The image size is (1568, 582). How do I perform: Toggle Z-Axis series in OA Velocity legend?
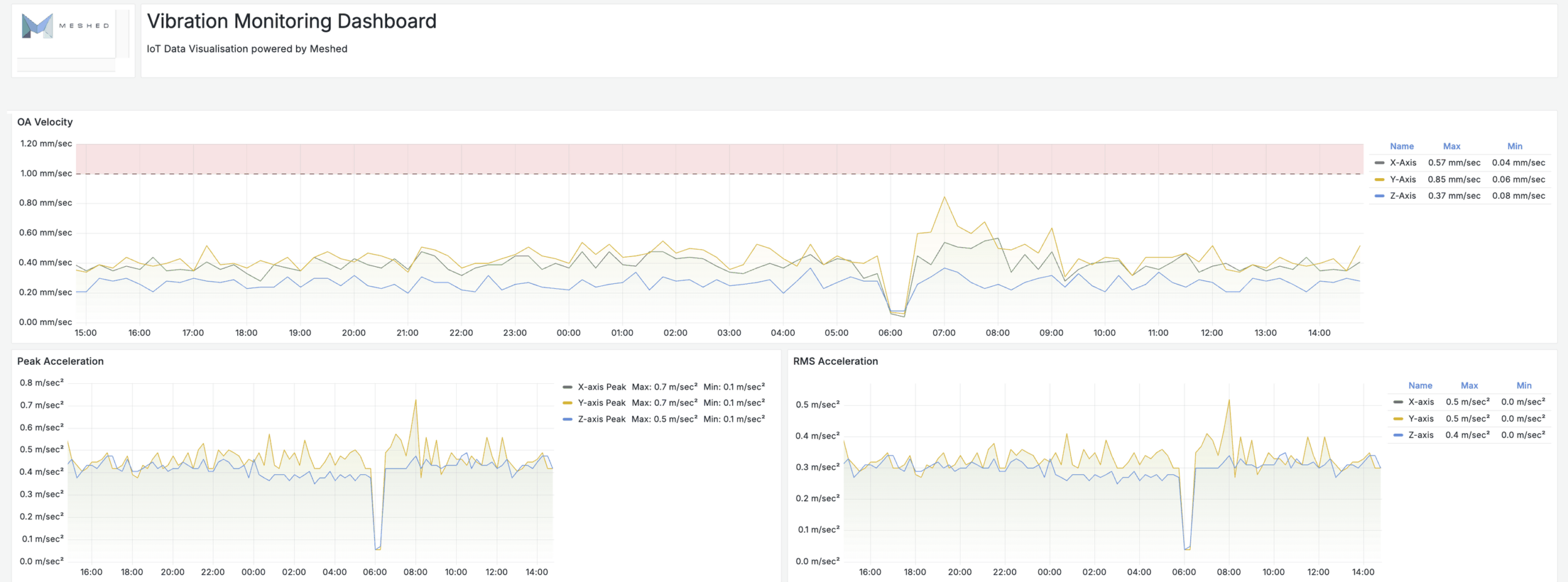tap(1403, 196)
